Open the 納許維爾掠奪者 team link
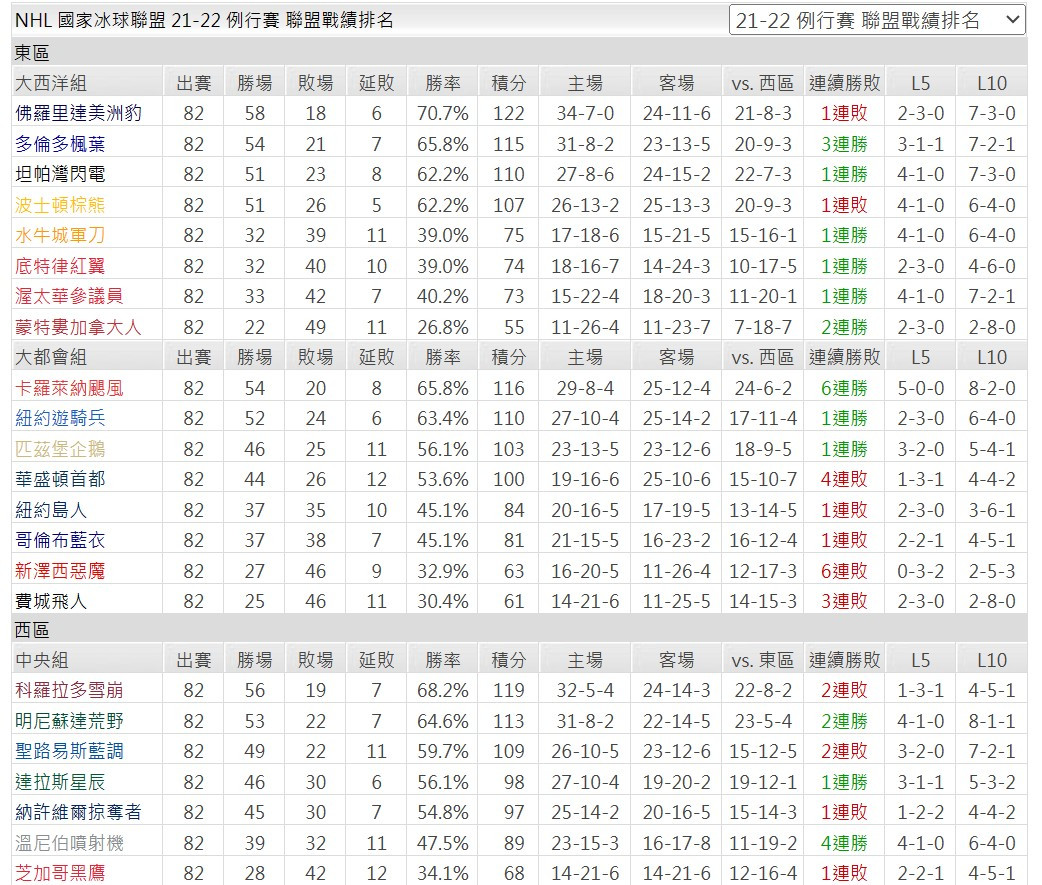 click(78, 812)
